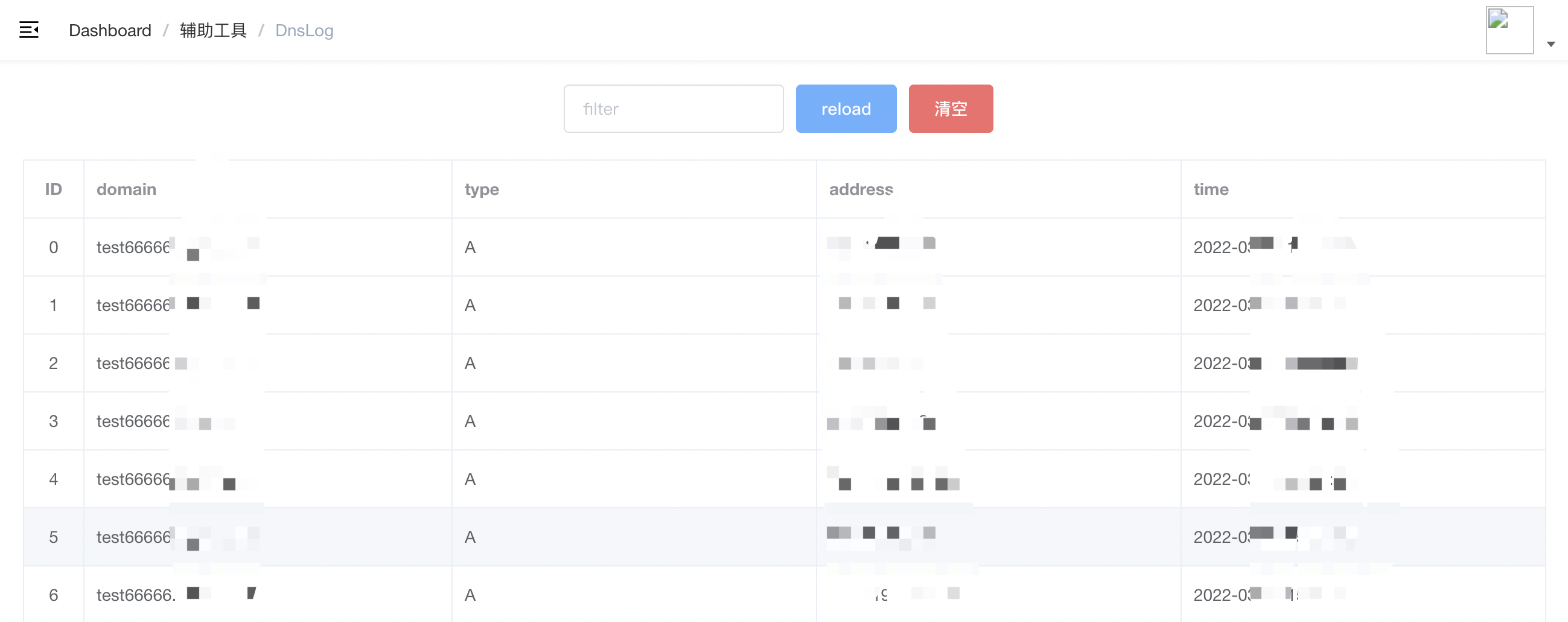This screenshot has height=622, width=1568.
Task: Collapse the sidebar with the hamburger icon
Action: pyautogui.click(x=28, y=30)
